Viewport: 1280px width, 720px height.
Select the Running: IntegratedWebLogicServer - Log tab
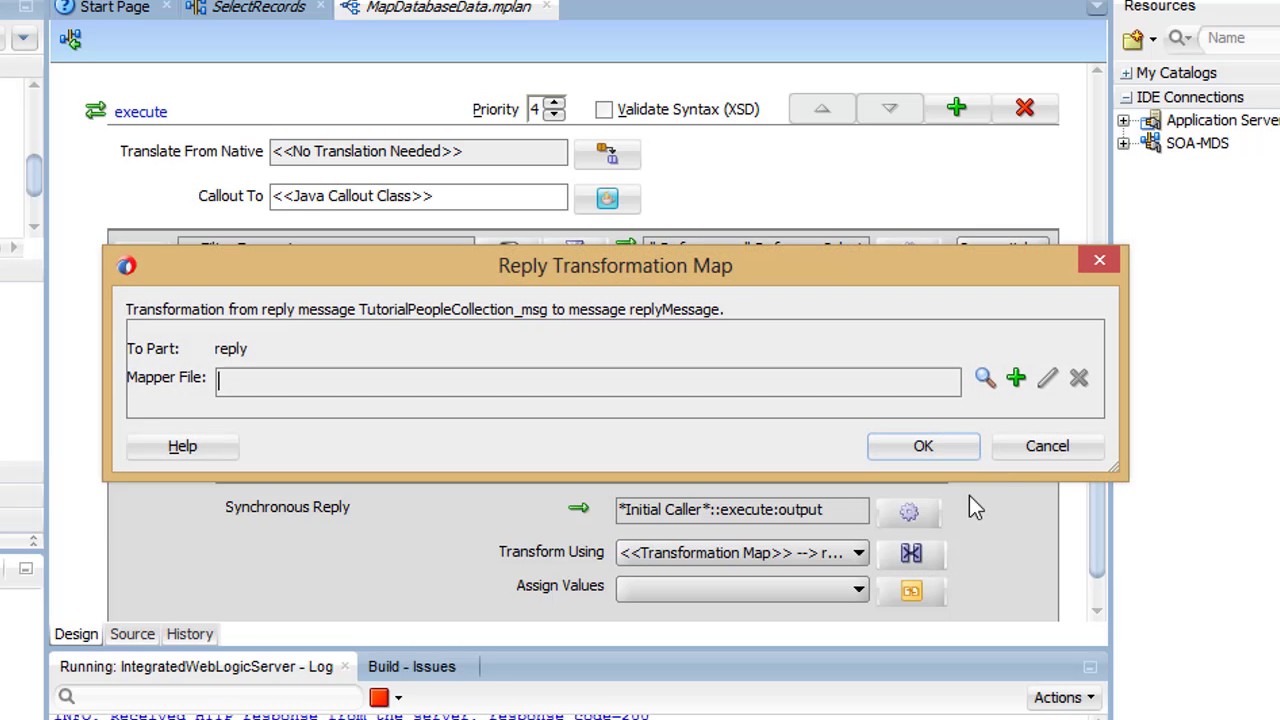pos(196,666)
